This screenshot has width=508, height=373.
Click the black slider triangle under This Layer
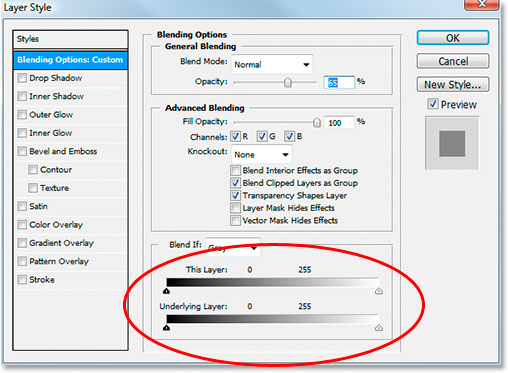(166, 291)
